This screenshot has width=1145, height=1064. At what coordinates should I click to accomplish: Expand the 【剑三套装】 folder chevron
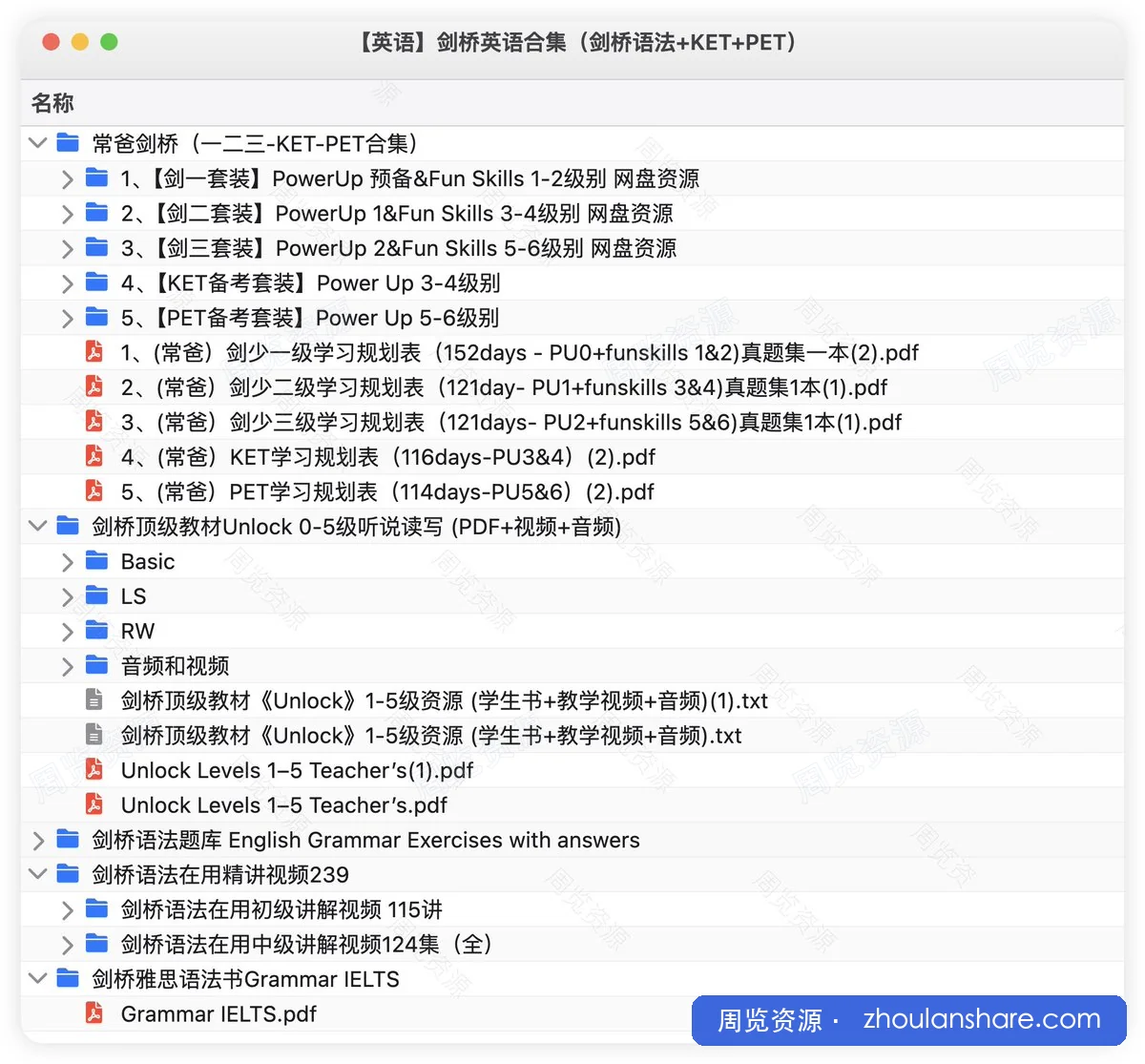click(x=67, y=248)
